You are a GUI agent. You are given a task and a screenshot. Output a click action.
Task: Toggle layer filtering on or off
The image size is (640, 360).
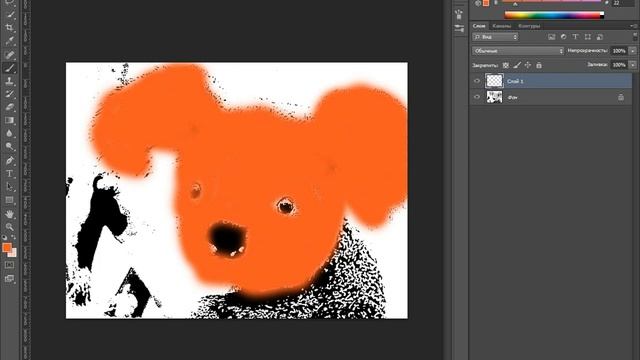[635, 37]
